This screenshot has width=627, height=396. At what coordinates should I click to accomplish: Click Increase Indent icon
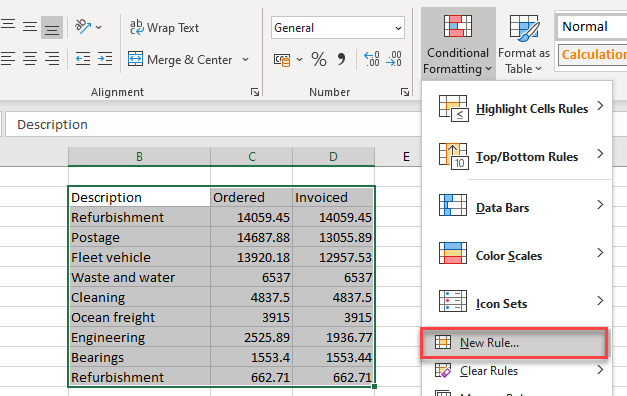click(105, 59)
